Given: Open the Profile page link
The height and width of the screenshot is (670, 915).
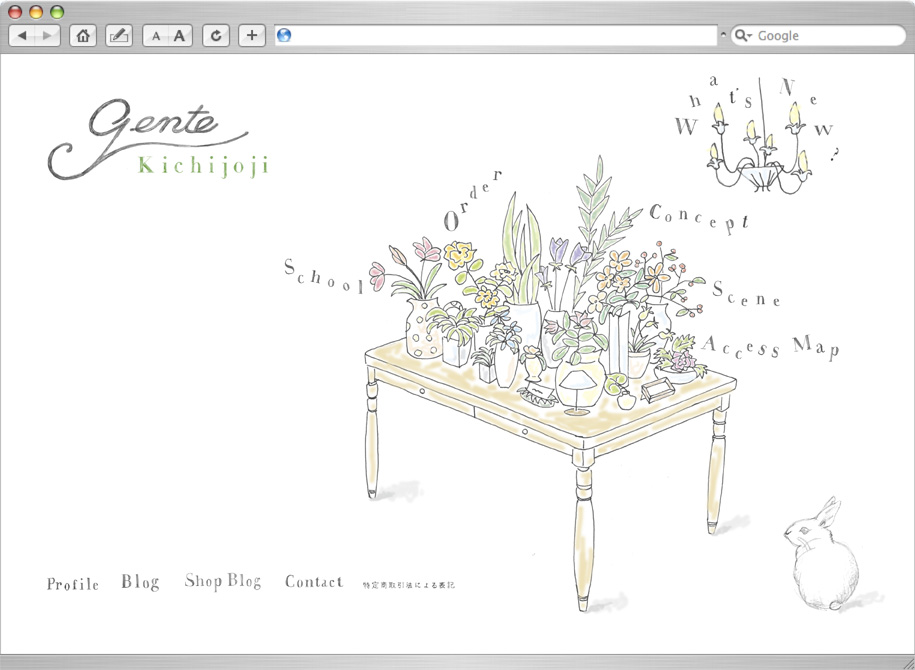Looking at the screenshot, I should coord(73,584).
